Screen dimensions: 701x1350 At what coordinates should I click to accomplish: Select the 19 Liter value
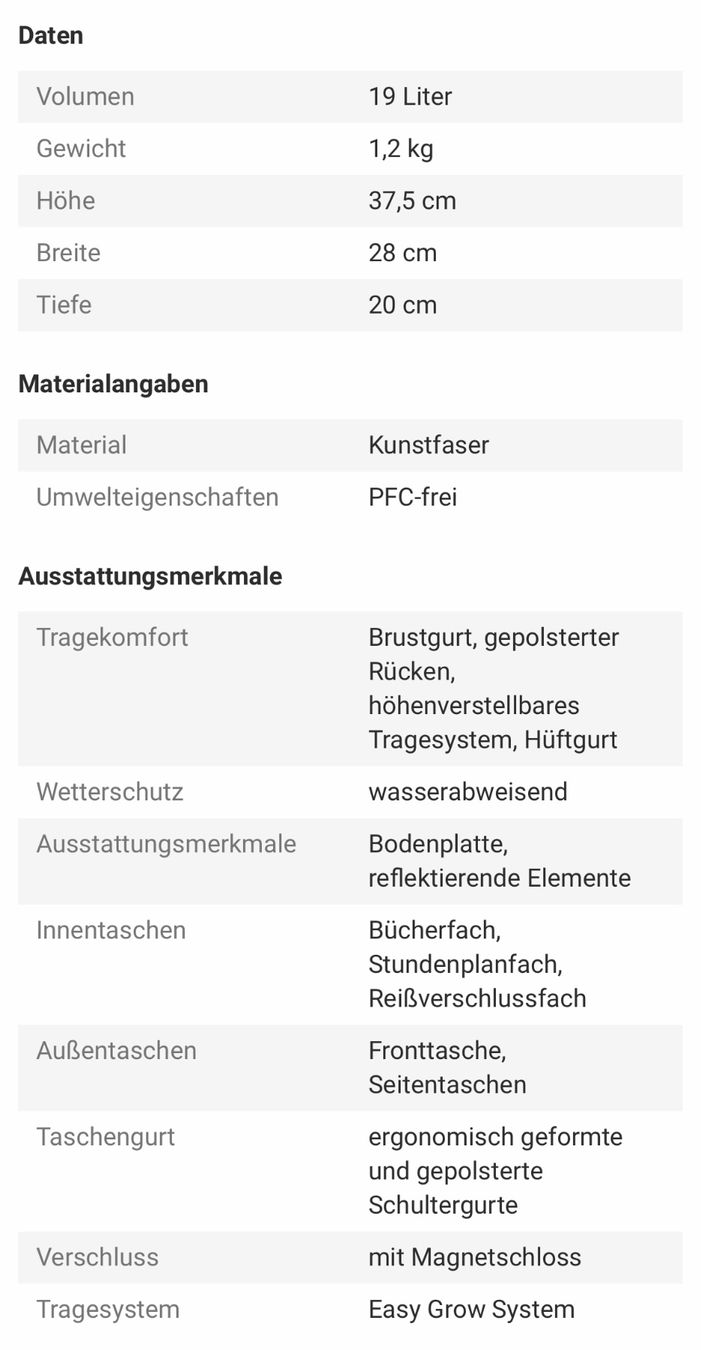(x=410, y=97)
